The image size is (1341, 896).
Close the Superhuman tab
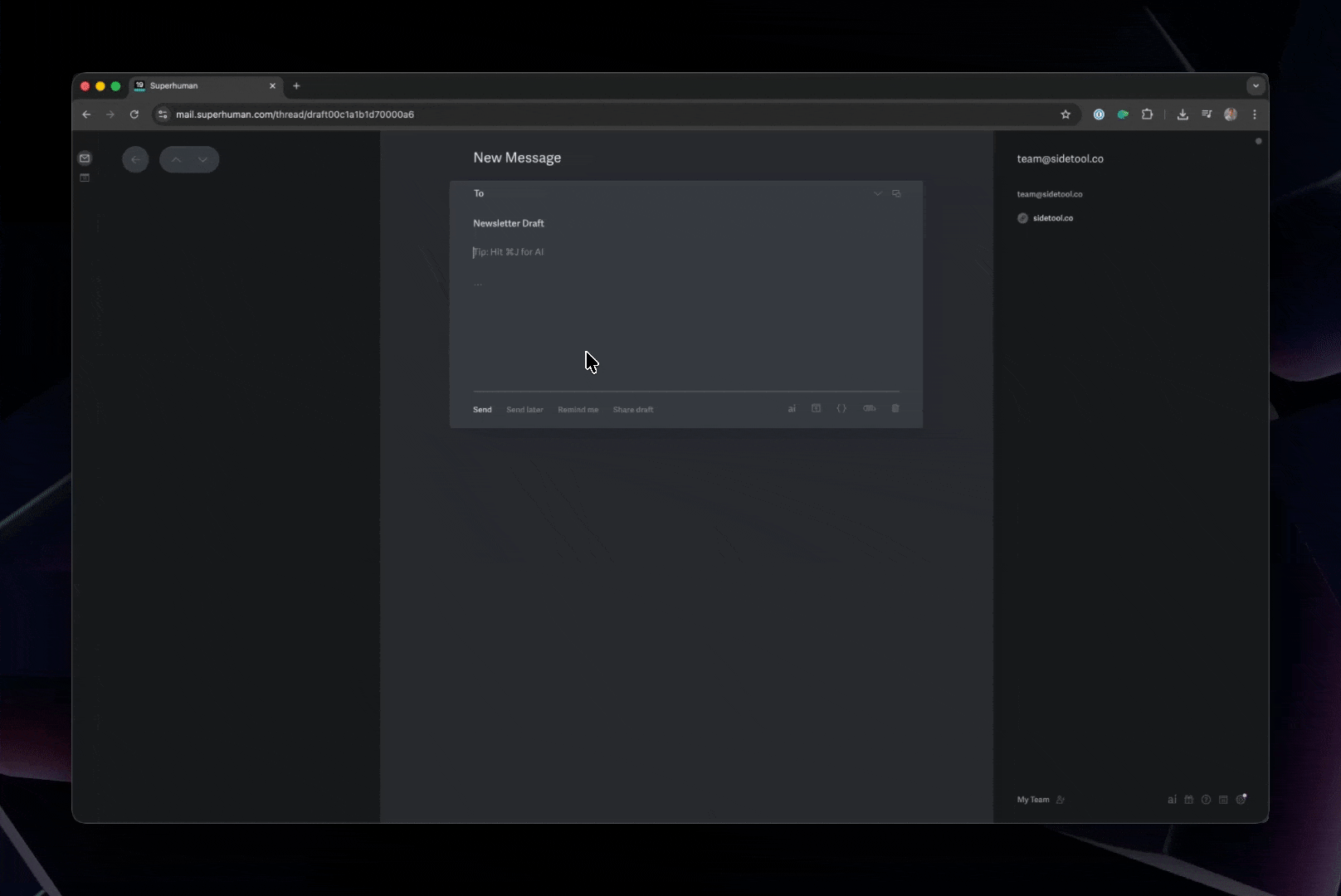272,85
